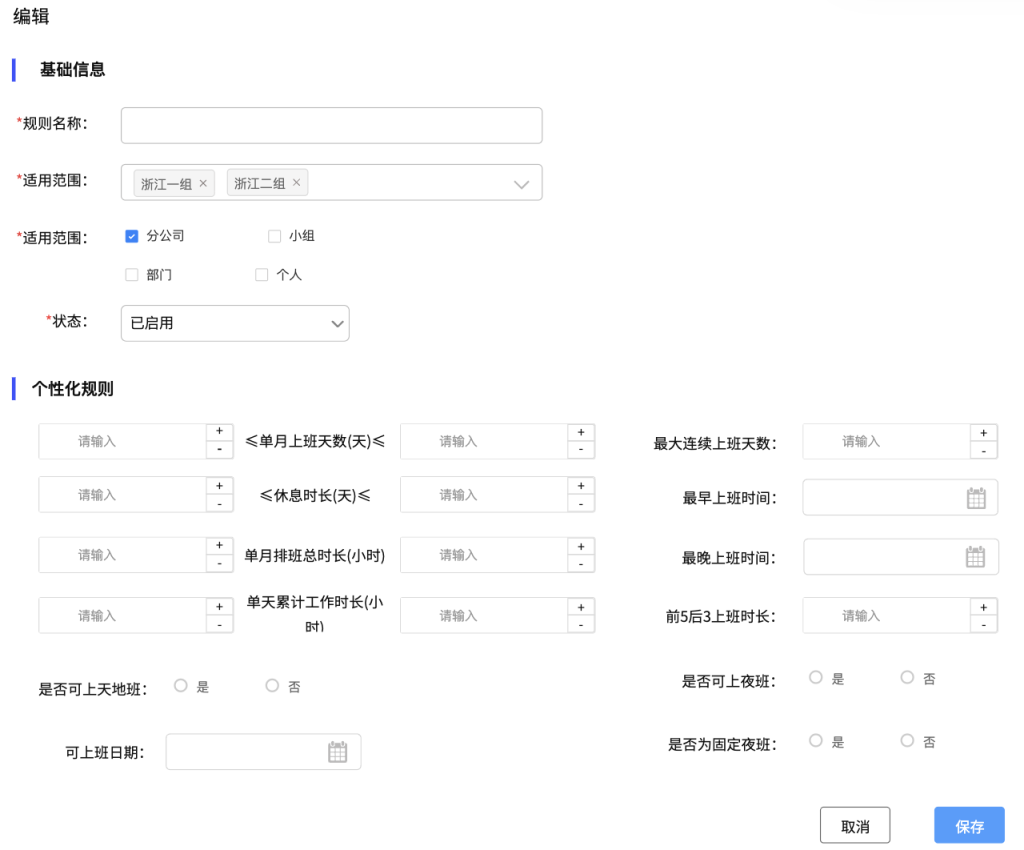
Task: Focus the 规则名称 text field
Action: click(331, 126)
